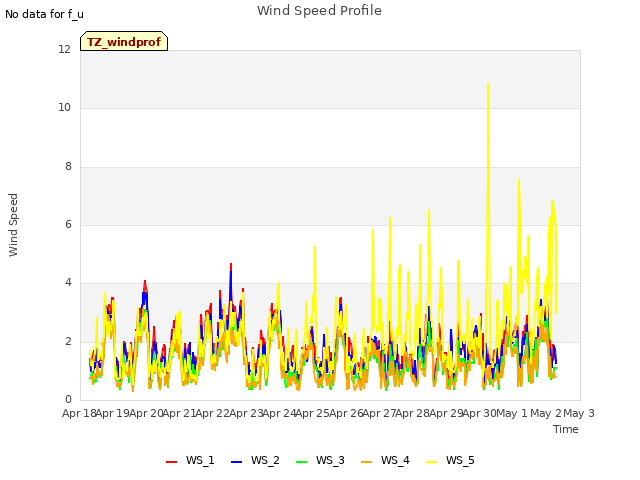Click the orange WS_4 legend color marker
The height and width of the screenshot is (480, 640).
click(367, 462)
